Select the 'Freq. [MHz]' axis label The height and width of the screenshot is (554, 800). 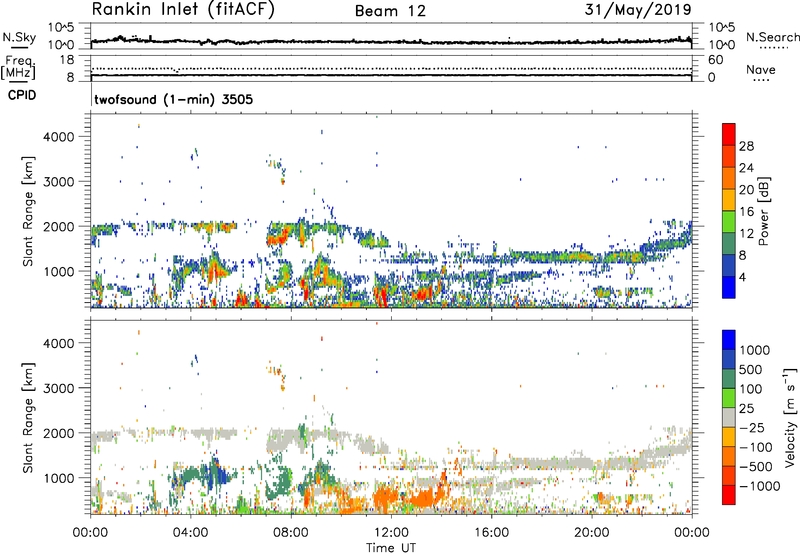(18, 67)
